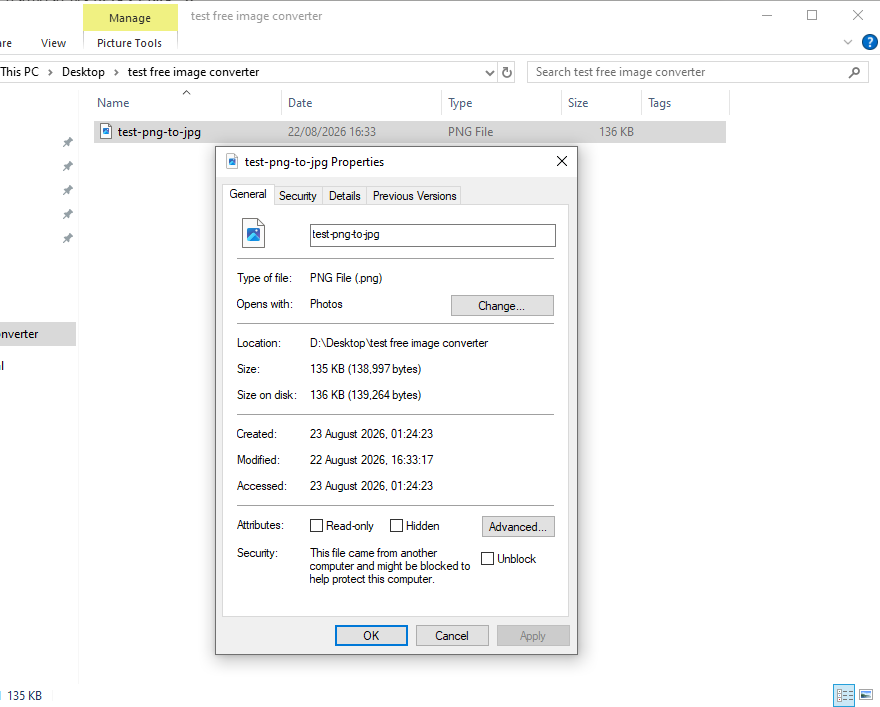The height and width of the screenshot is (707, 880).
Task: Click the chevron after This PC in path
Action: (x=50, y=72)
